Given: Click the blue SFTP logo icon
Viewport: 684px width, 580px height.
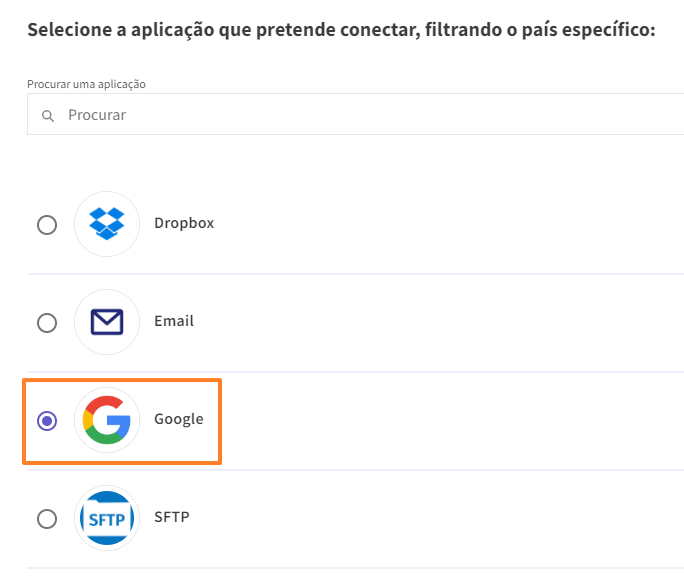Looking at the screenshot, I should pos(107,518).
